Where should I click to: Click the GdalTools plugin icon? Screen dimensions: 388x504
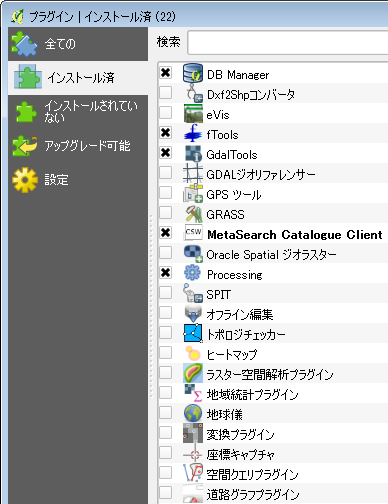[x=193, y=153]
